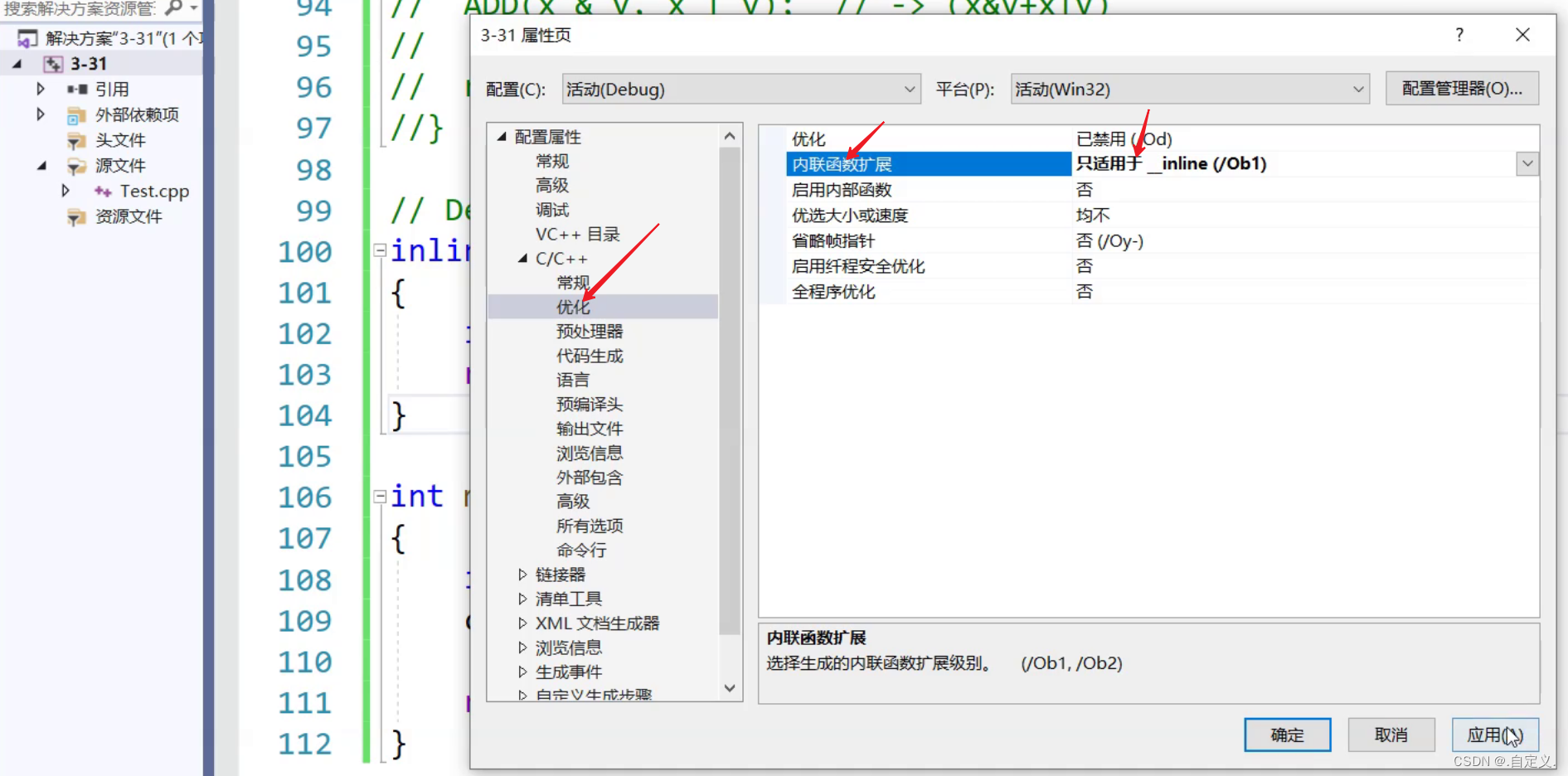Expand the 外部依赖项 node
The image size is (1568, 776).
pyautogui.click(x=40, y=114)
